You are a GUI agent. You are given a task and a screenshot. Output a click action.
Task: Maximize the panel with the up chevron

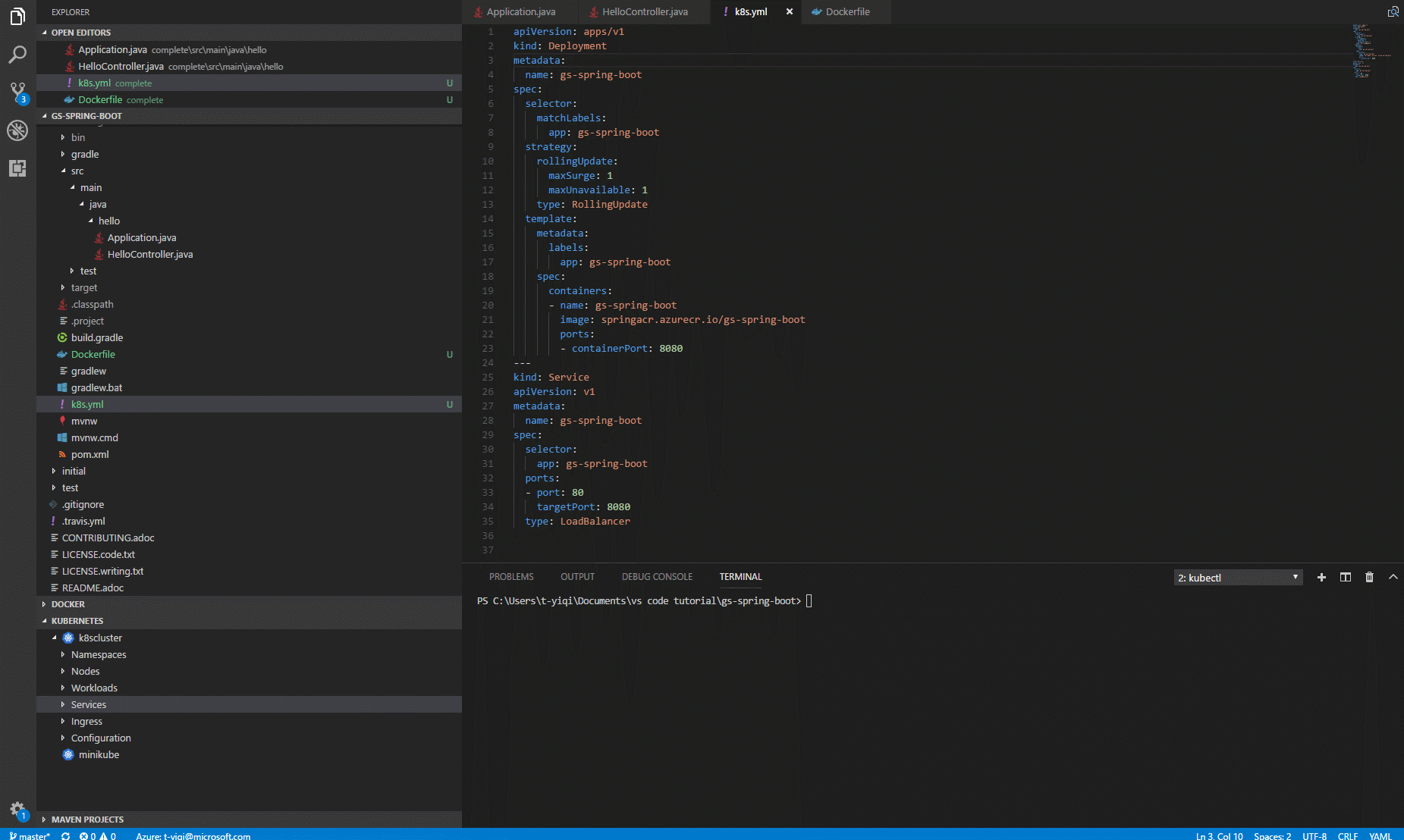(x=1393, y=577)
